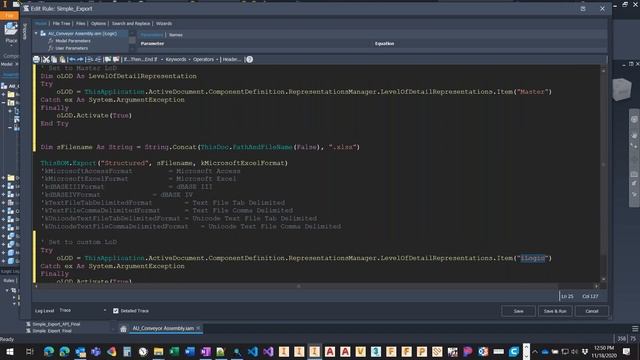Click the comment selected lines icon
640x360 pixels.
108,60
